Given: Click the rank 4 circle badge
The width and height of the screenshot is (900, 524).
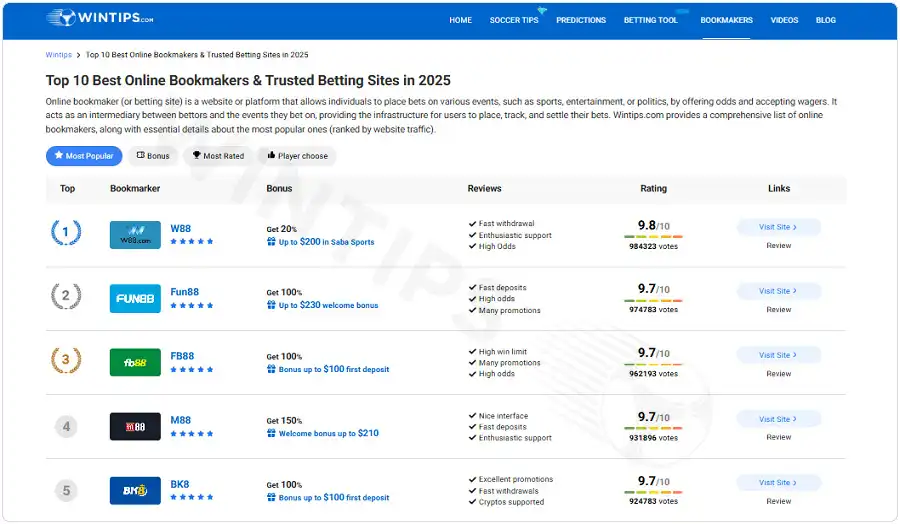Looking at the screenshot, I should [66, 426].
